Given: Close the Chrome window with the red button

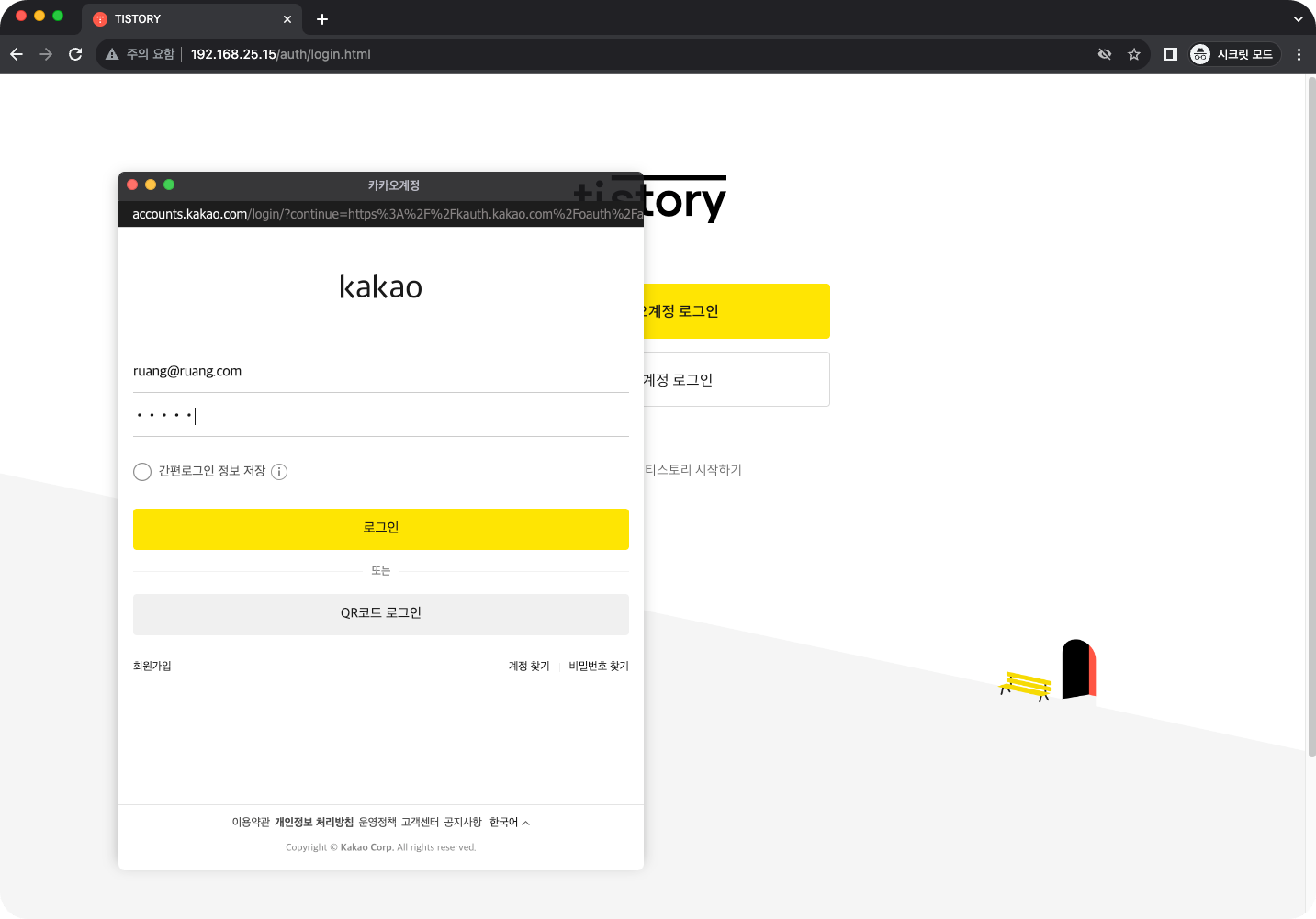Looking at the screenshot, I should pos(21,16).
